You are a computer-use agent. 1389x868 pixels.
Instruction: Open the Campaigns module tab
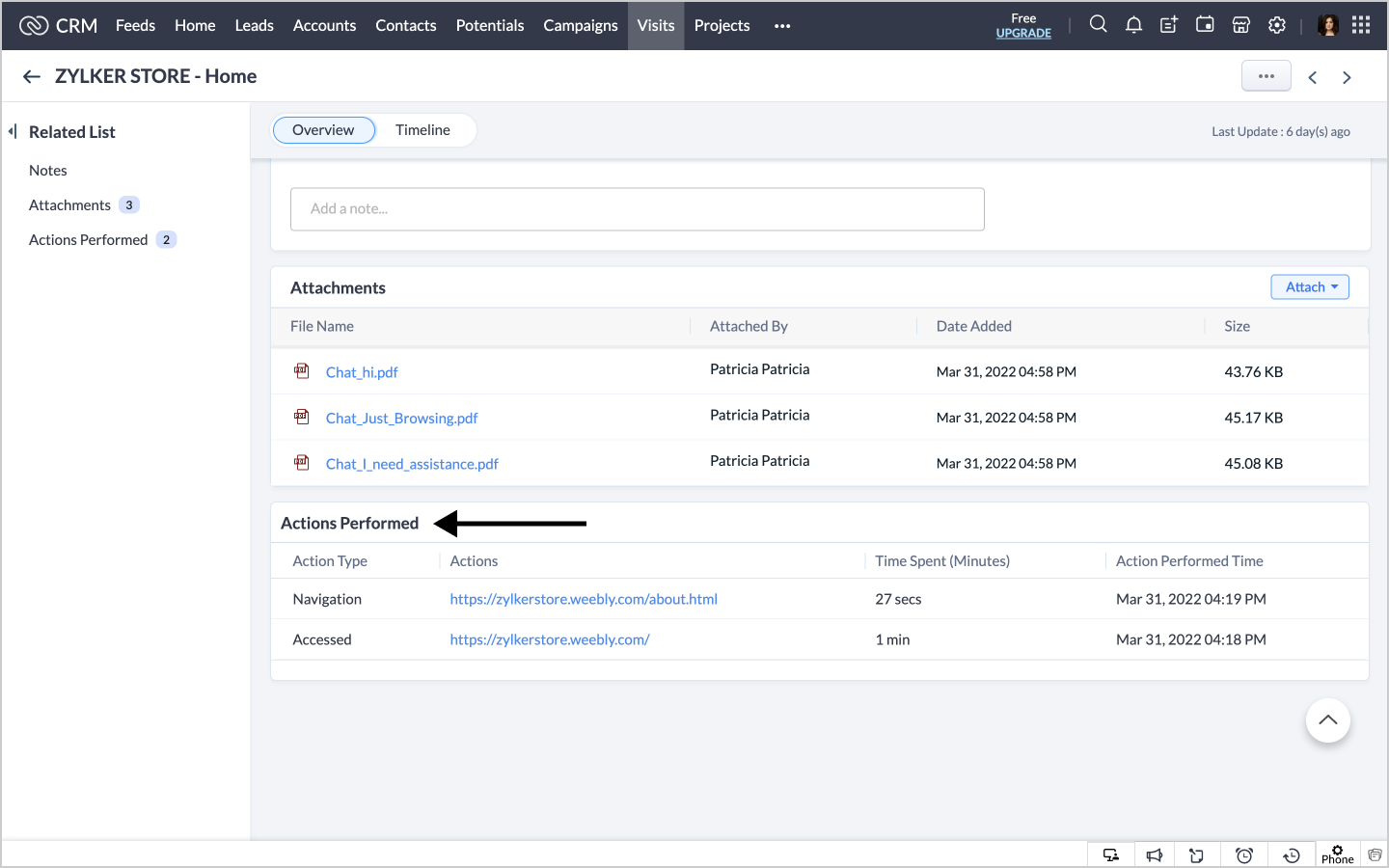click(580, 26)
